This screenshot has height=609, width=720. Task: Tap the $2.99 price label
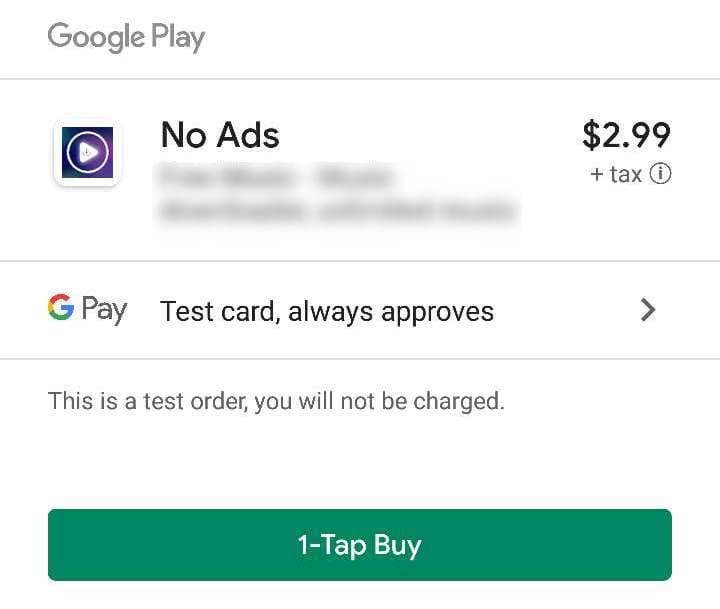(x=626, y=135)
